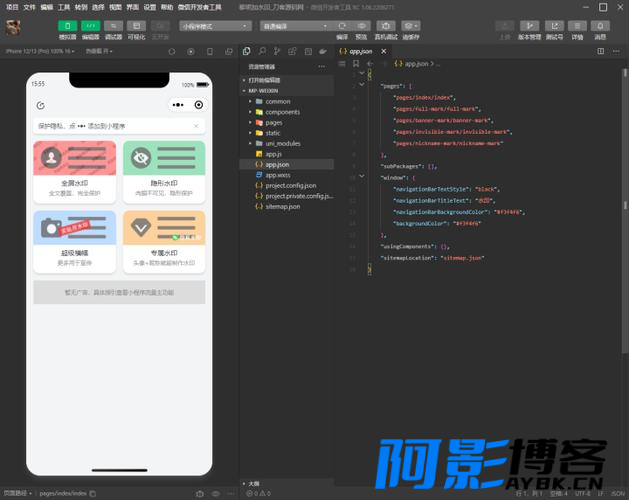Click the split editor icon
The height and width of the screenshot is (500, 629).
point(601,51)
